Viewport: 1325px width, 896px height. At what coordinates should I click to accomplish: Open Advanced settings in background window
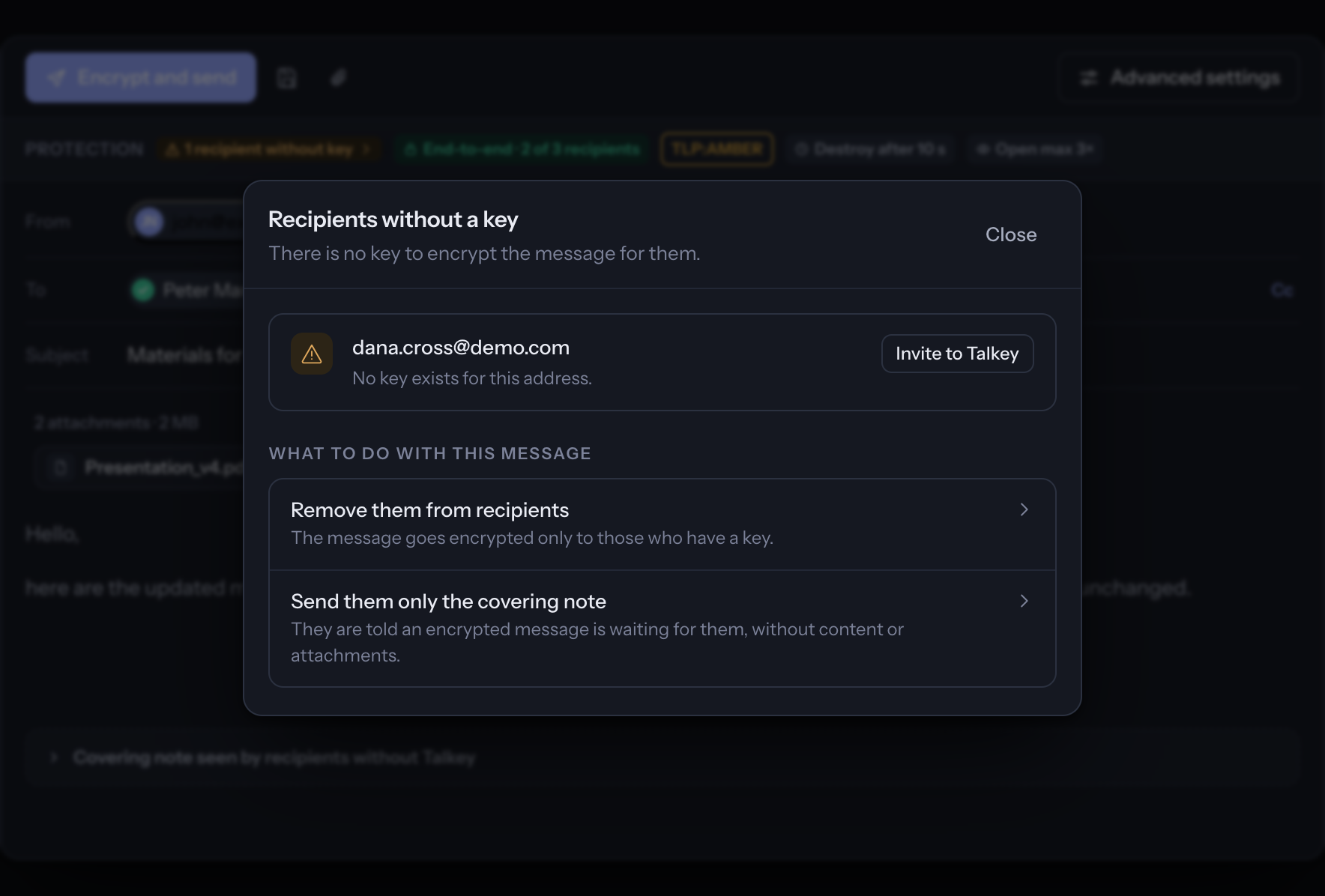click(x=1179, y=78)
